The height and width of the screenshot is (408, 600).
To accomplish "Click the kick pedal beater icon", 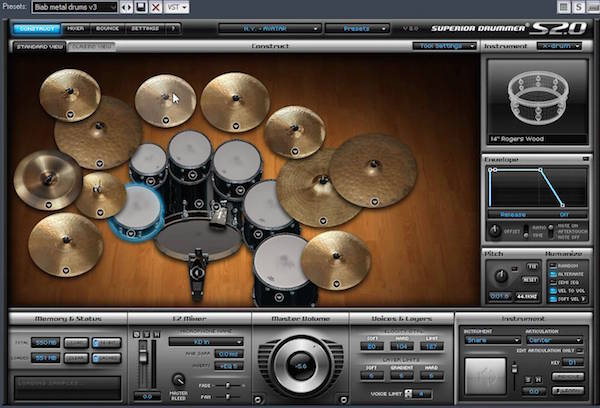I will tap(197, 273).
